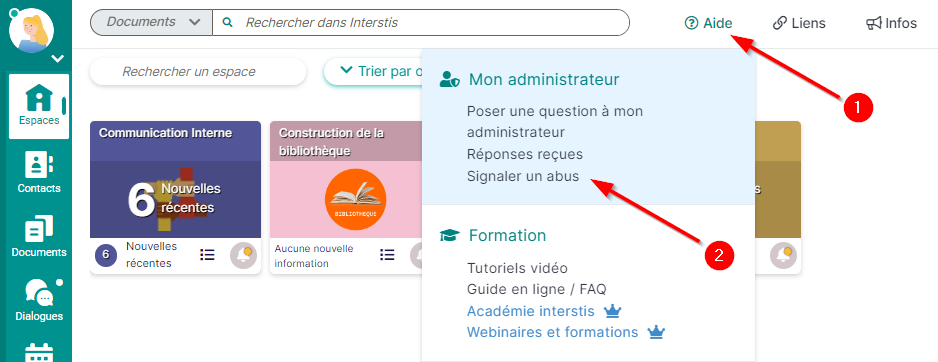The image size is (938, 362).
Task: Expand the chevron under the user avatar
Action: pyautogui.click(x=58, y=59)
